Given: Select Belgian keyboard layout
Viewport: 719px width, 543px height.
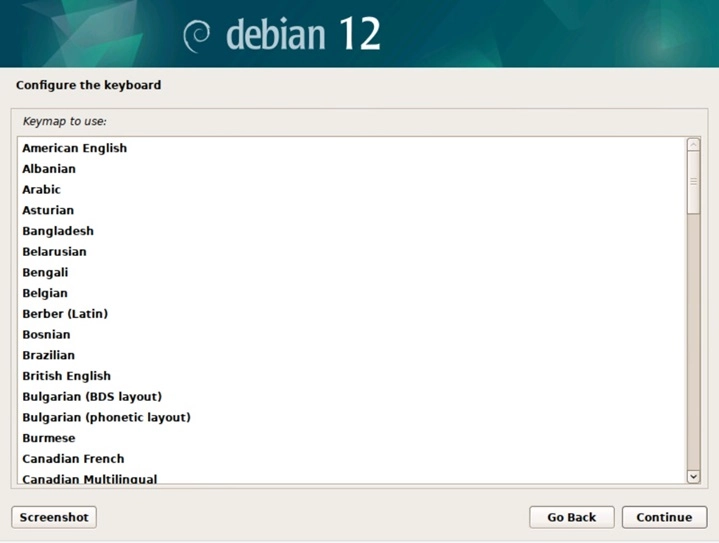Looking at the screenshot, I should click(352, 293).
